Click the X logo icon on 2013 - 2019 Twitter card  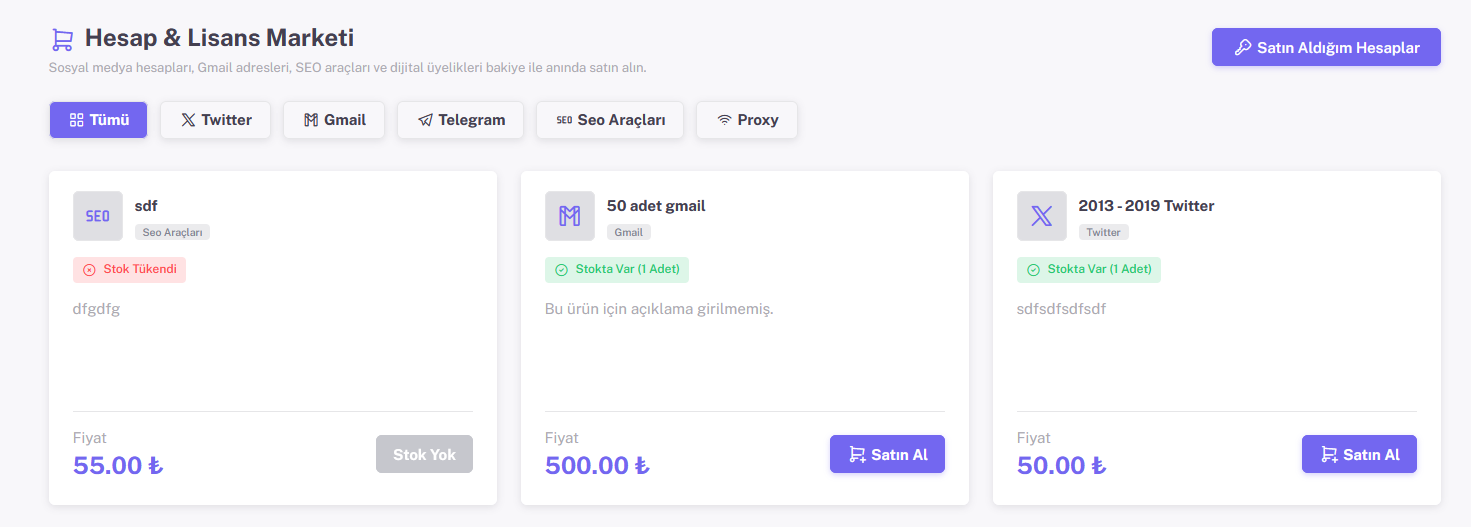coord(1042,216)
